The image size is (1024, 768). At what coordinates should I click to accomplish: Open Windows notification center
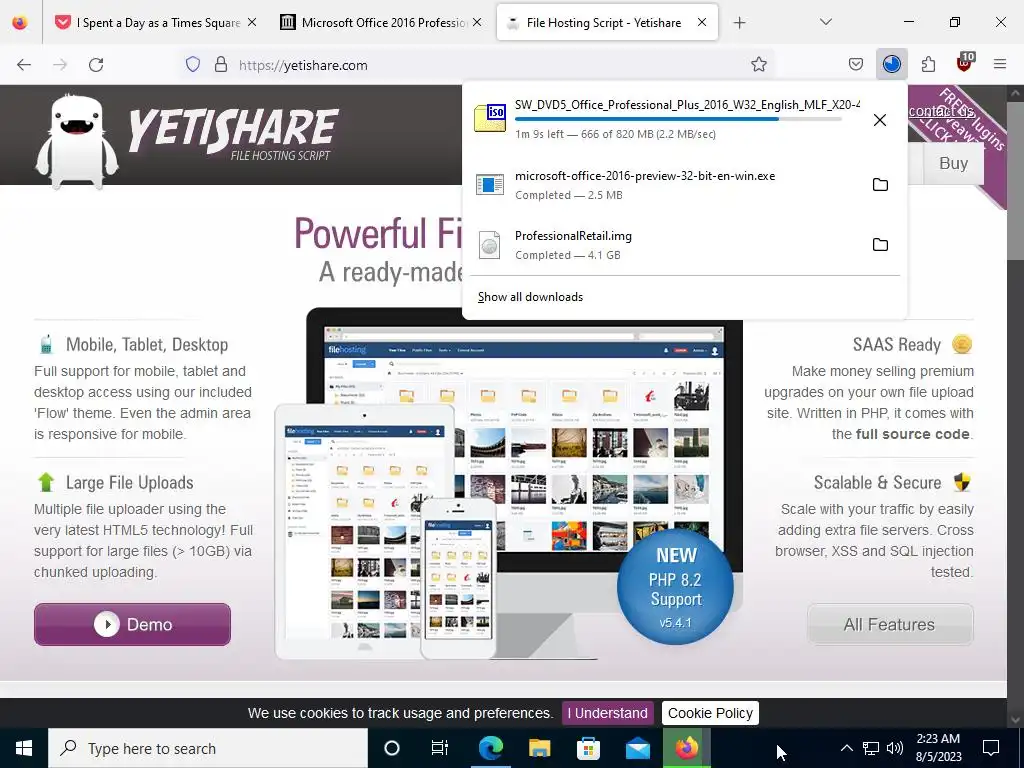pos(991,748)
